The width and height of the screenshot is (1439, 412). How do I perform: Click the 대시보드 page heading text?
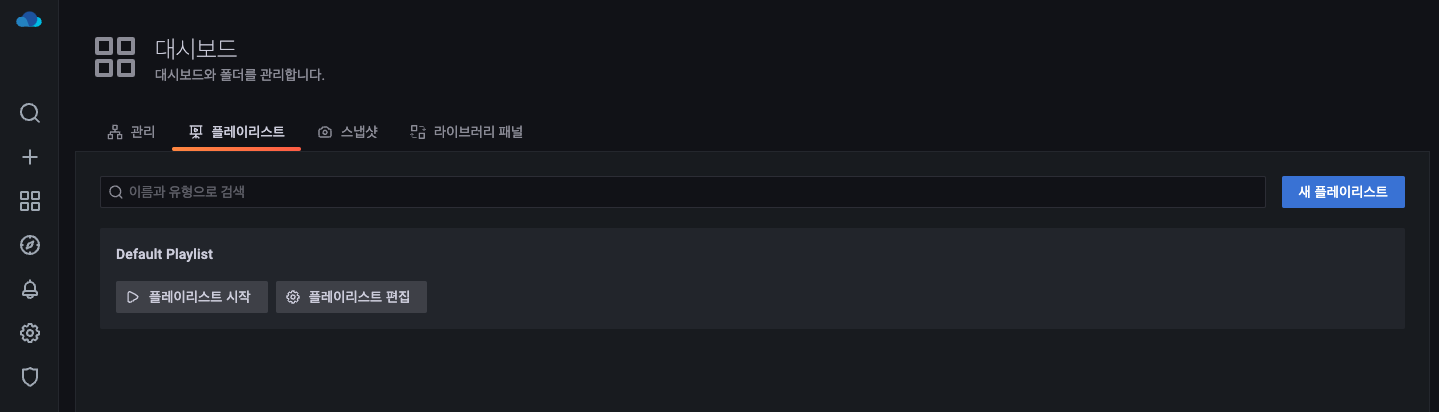[x=196, y=48]
